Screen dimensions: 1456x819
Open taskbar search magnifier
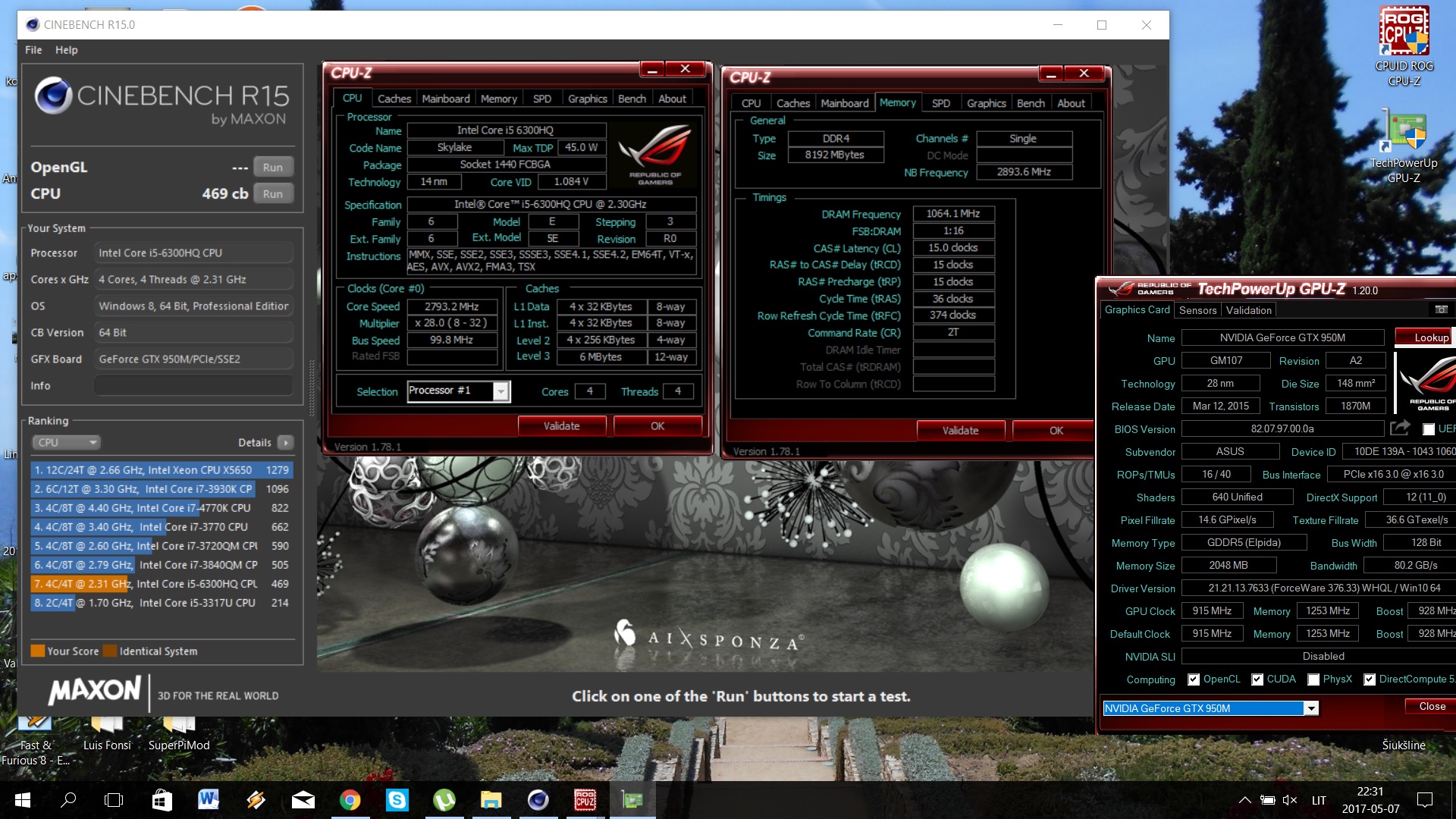pos(68,800)
